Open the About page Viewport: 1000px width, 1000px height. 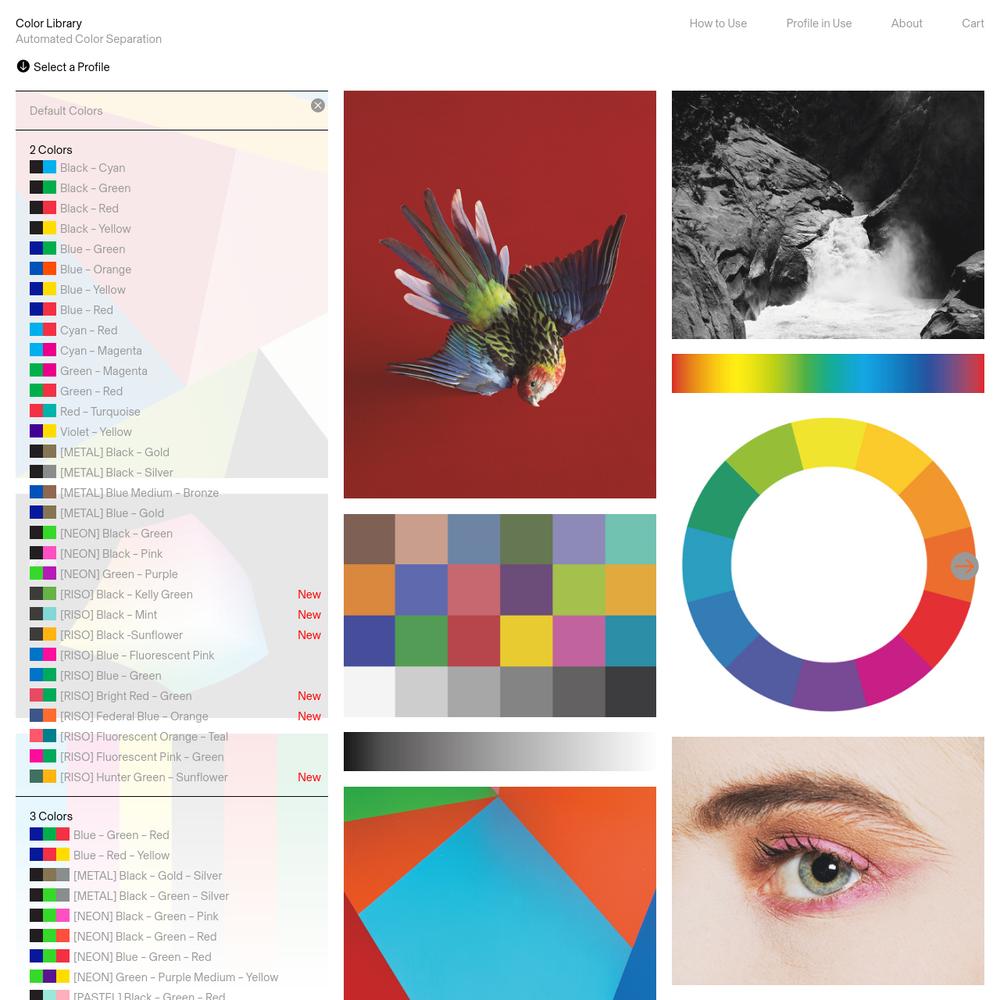pyautogui.click(x=906, y=24)
